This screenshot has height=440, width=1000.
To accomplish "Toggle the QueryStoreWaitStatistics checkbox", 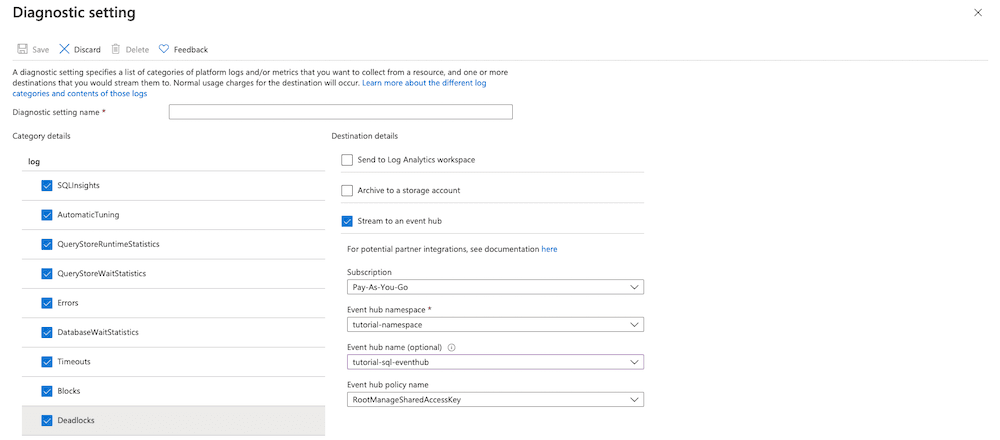I will click(x=47, y=274).
